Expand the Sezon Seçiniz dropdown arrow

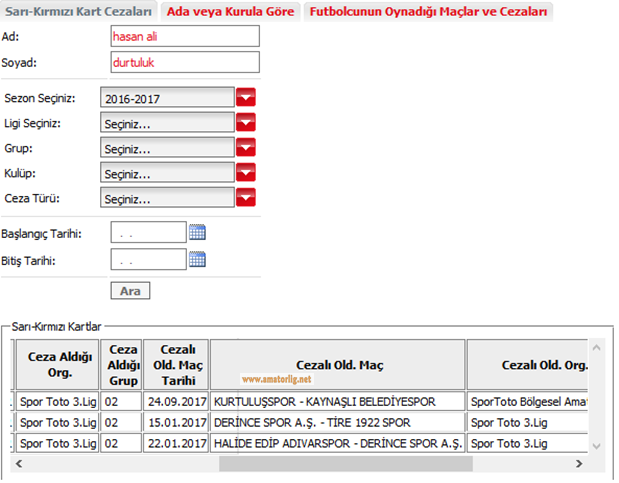(246, 98)
